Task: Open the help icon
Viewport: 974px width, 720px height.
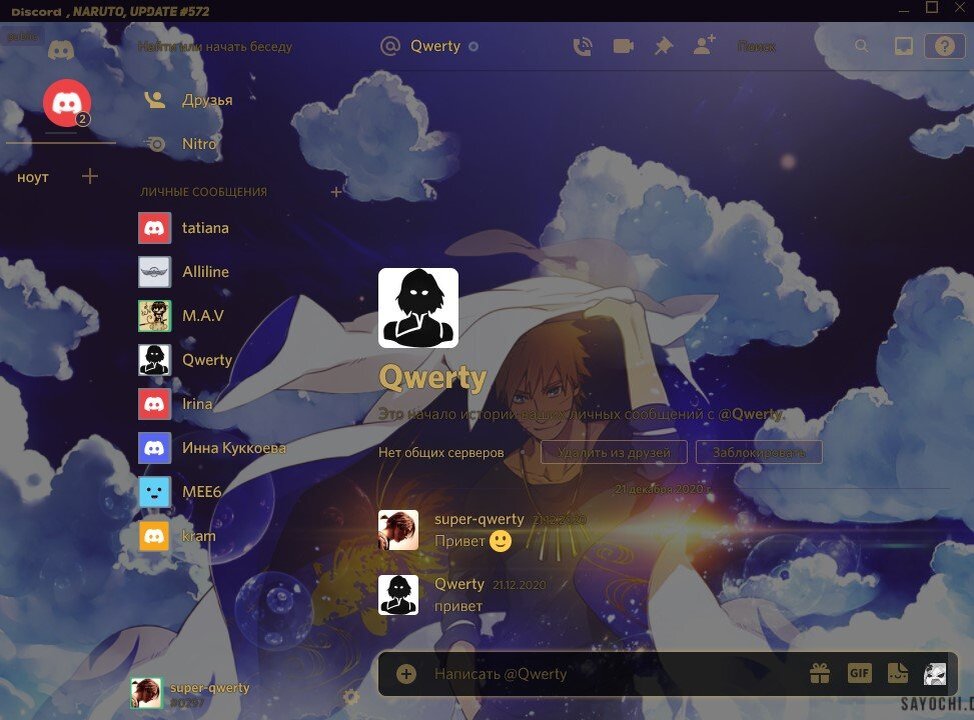Action: pyautogui.click(x=944, y=46)
